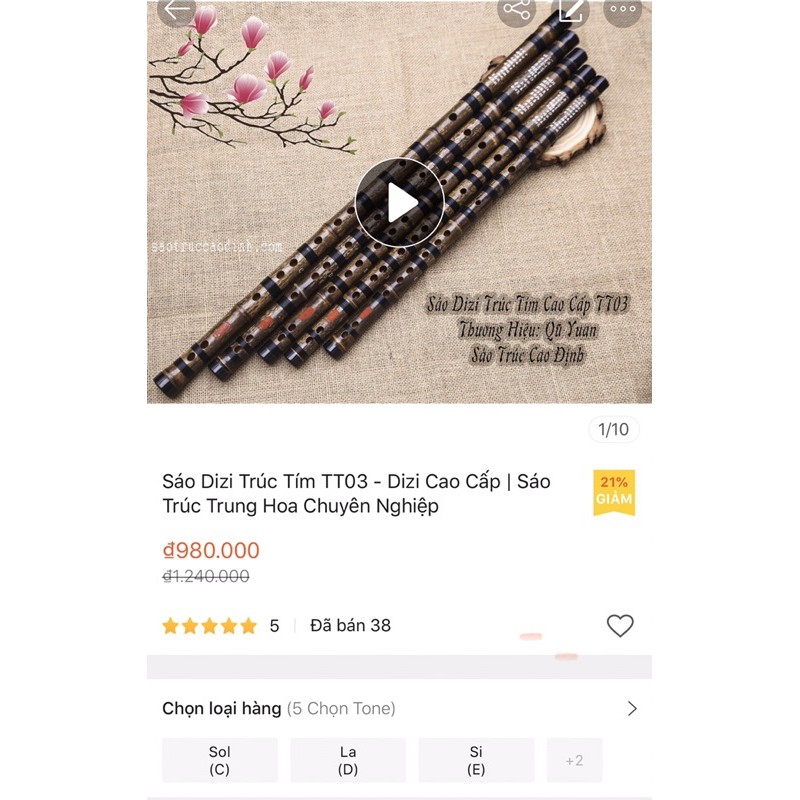Toggle the heart favorite icon
Image resolution: width=800 pixels, height=800 pixels.
click(x=620, y=625)
